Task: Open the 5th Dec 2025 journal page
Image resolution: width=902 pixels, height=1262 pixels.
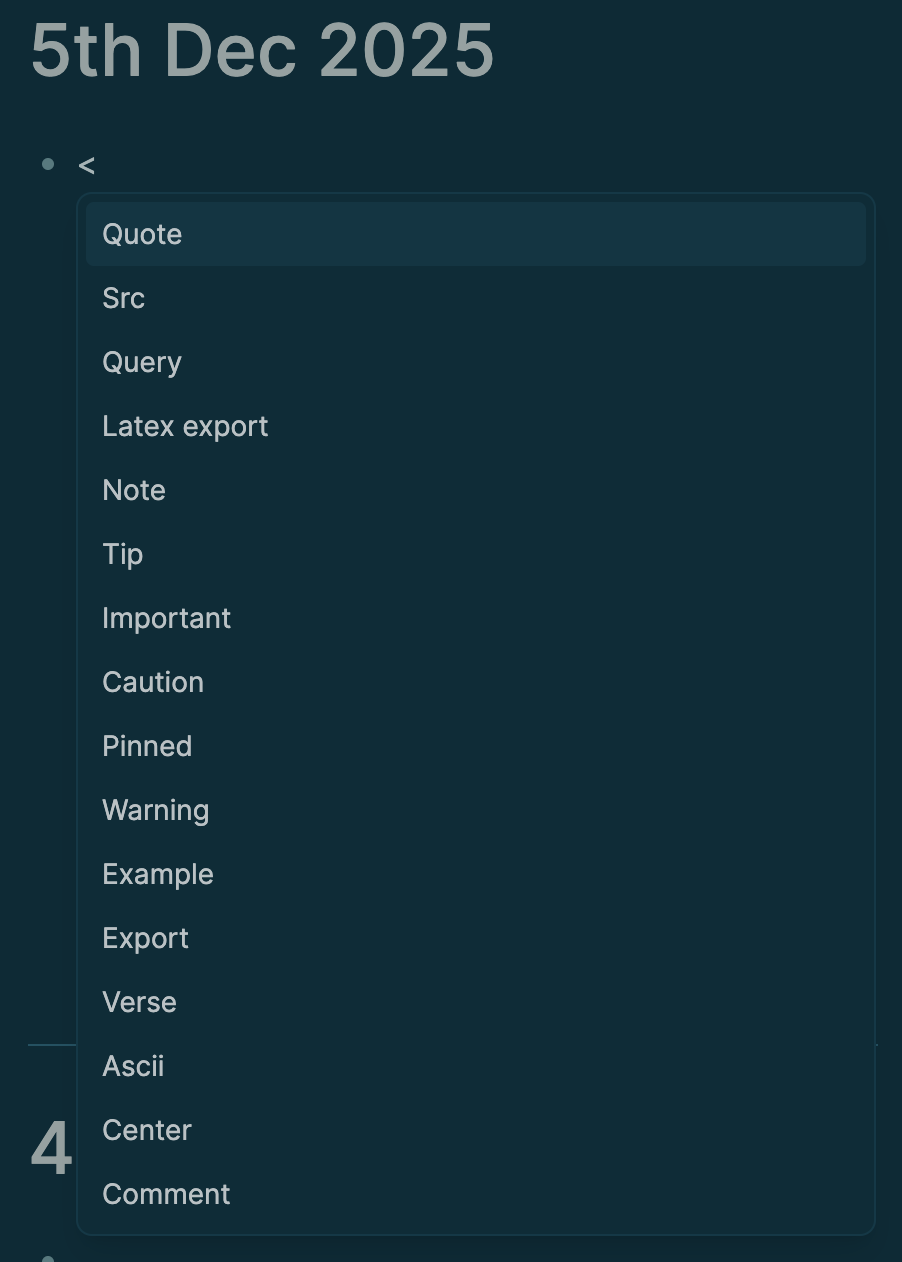Action: [262, 50]
